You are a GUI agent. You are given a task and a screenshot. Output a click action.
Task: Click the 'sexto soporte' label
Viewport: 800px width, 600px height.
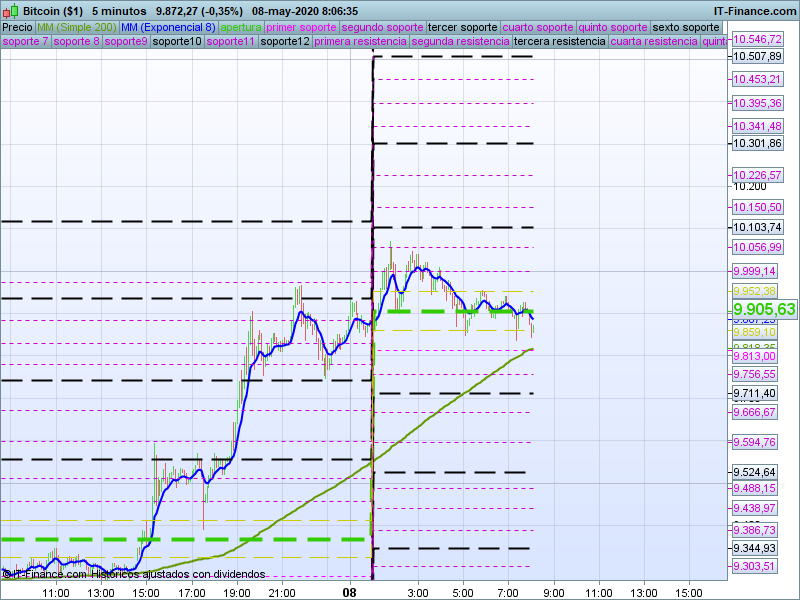(685, 27)
